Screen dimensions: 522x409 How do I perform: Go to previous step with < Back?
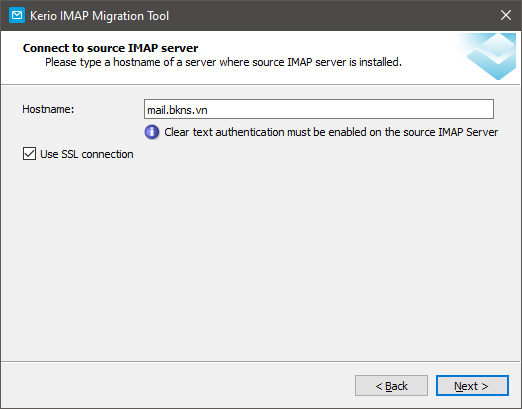[x=391, y=386]
